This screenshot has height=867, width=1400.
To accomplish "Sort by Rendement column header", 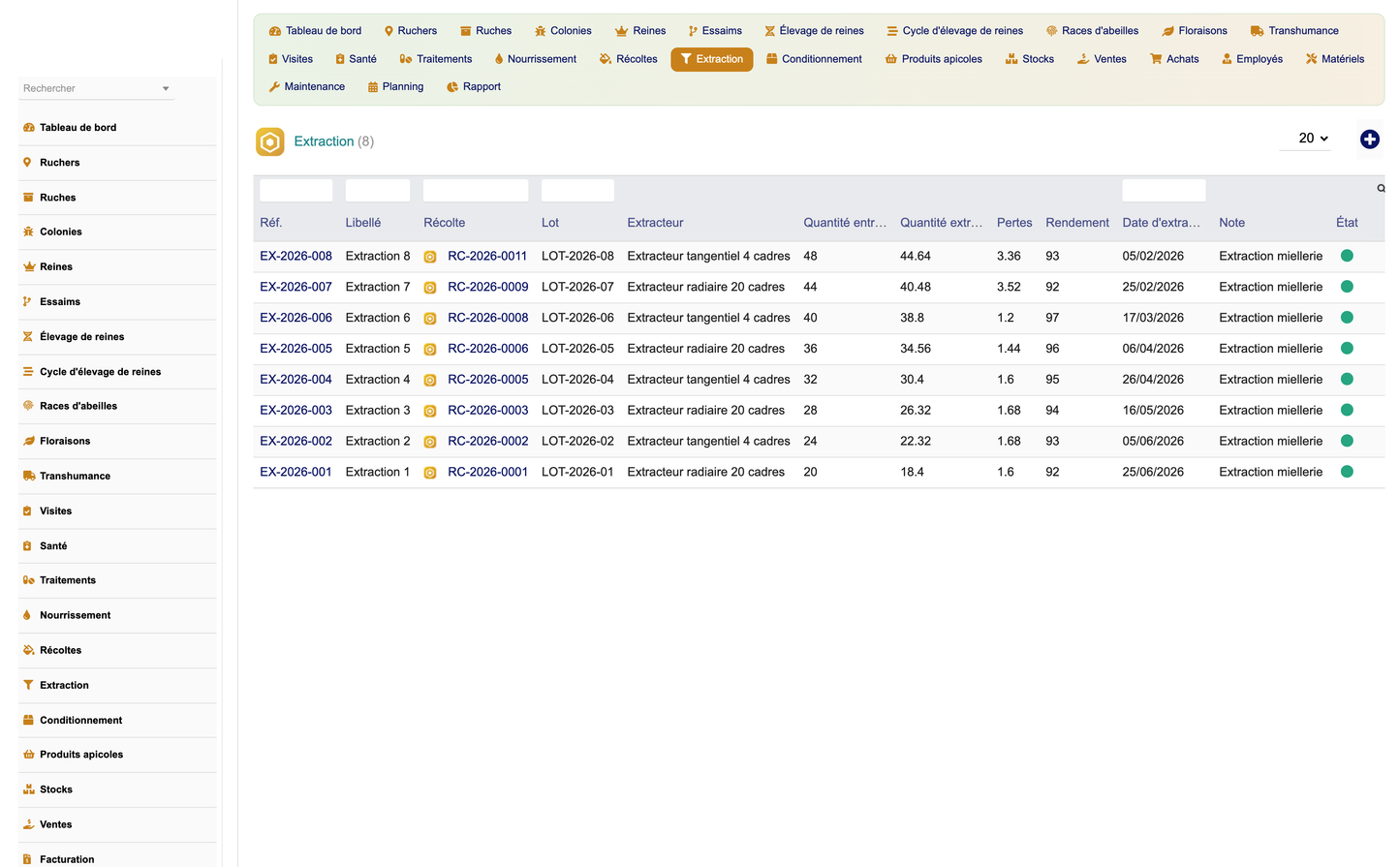I will click(x=1076, y=223).
